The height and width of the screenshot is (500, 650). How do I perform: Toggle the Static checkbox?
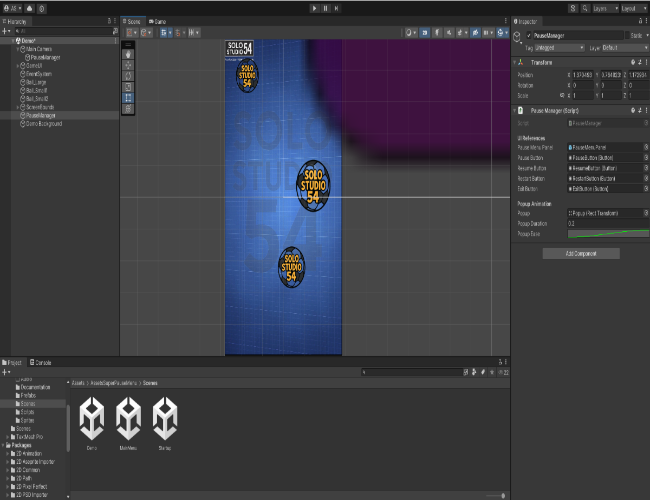(627, 35)
